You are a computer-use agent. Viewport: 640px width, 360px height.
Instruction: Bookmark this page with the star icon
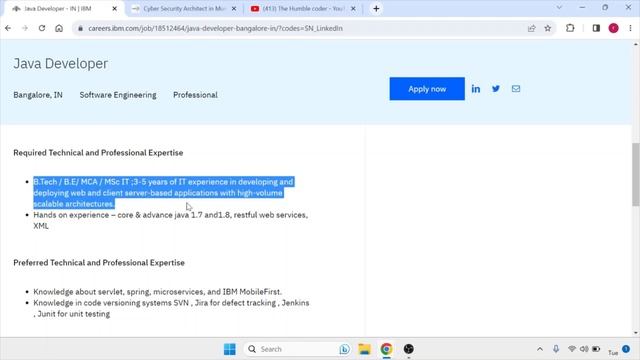[x=548, y=28]
